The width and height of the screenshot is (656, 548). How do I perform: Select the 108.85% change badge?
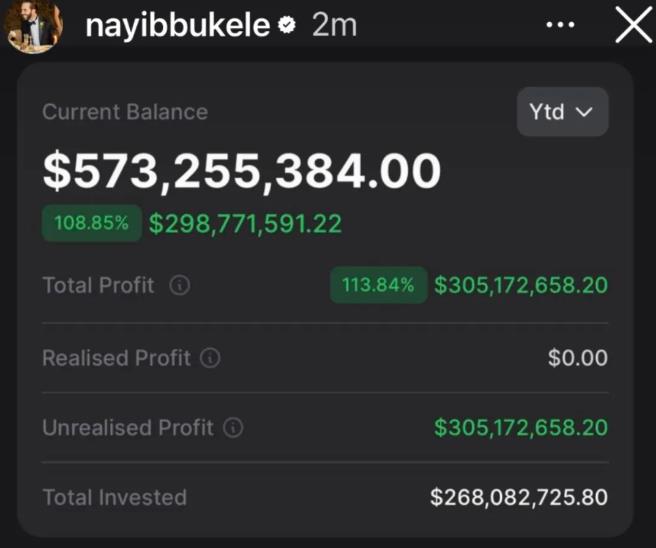point(92,223)
